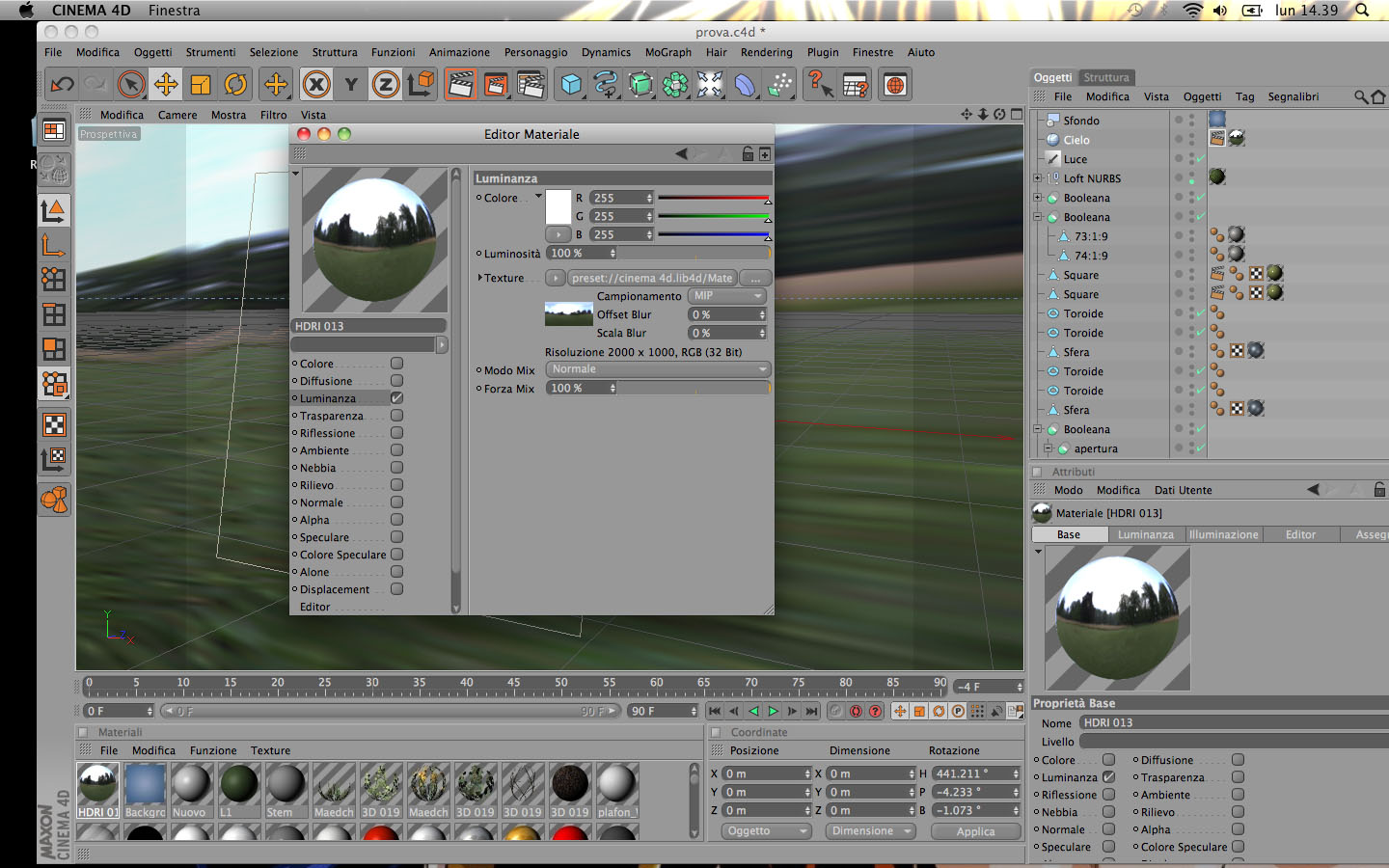Click Funzione menu in Materiali panel
1389x868 pixels.
(213, 750)
